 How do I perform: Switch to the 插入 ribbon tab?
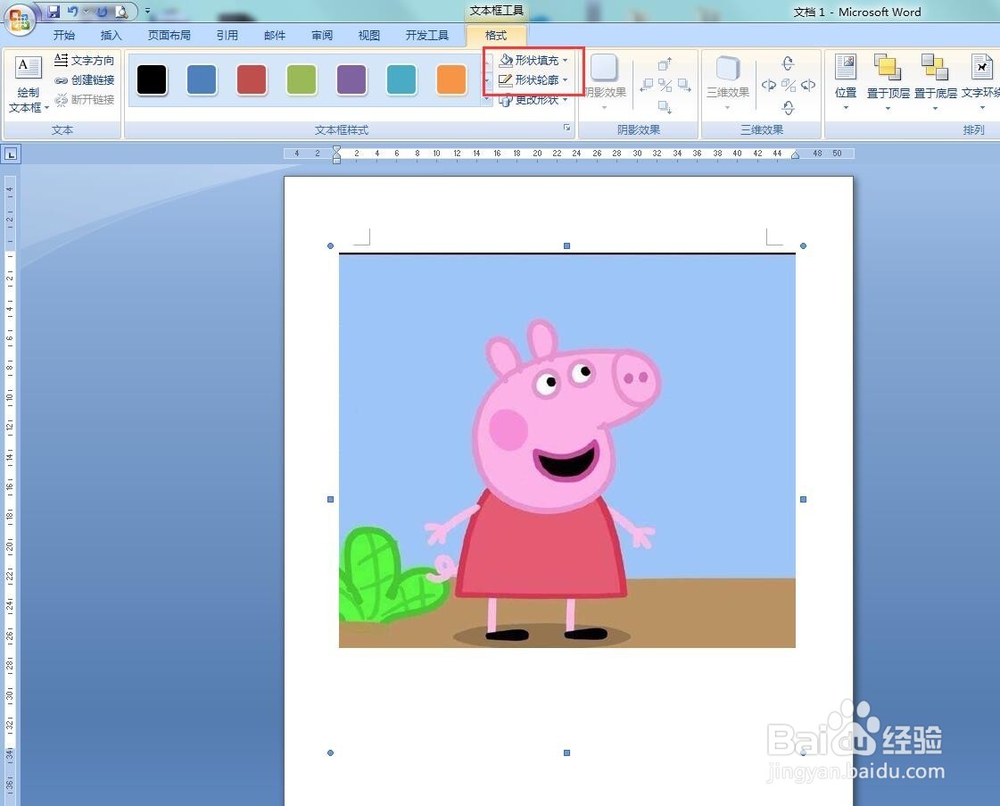tap(111, 35)
